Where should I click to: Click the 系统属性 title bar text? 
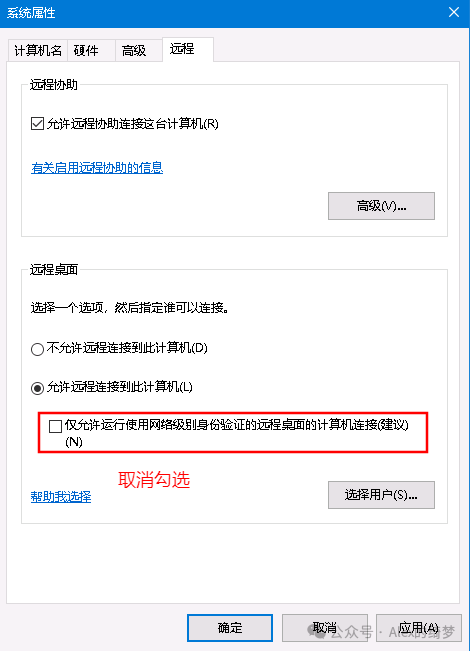point(31,13)
